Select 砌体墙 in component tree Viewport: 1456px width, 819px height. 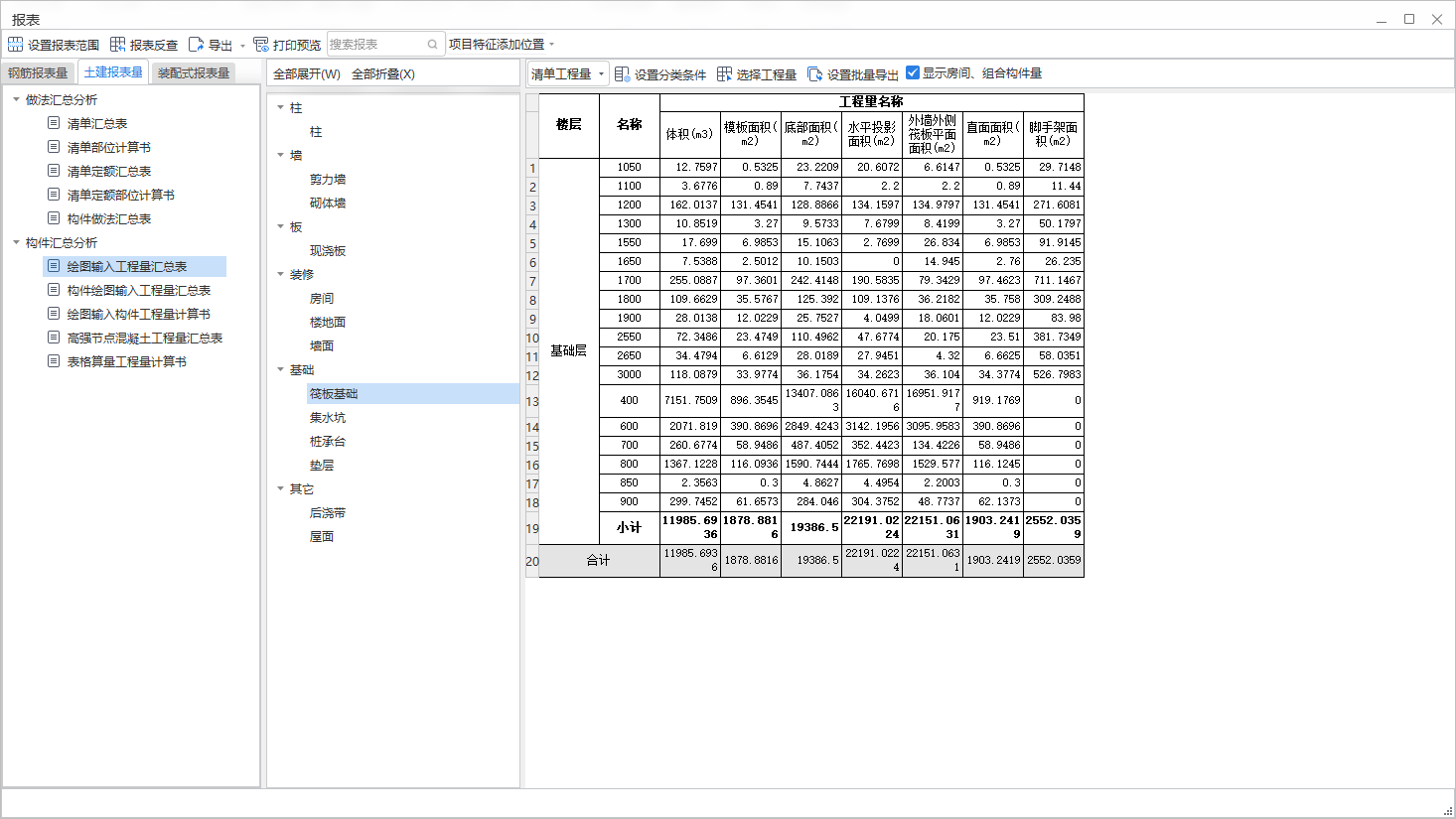328,203
